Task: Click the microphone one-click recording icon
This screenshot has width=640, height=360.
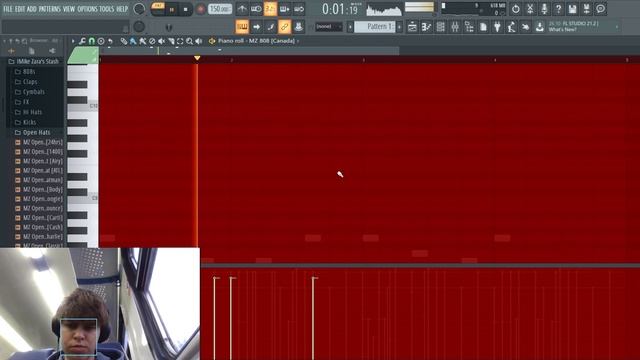Action: 544,9
